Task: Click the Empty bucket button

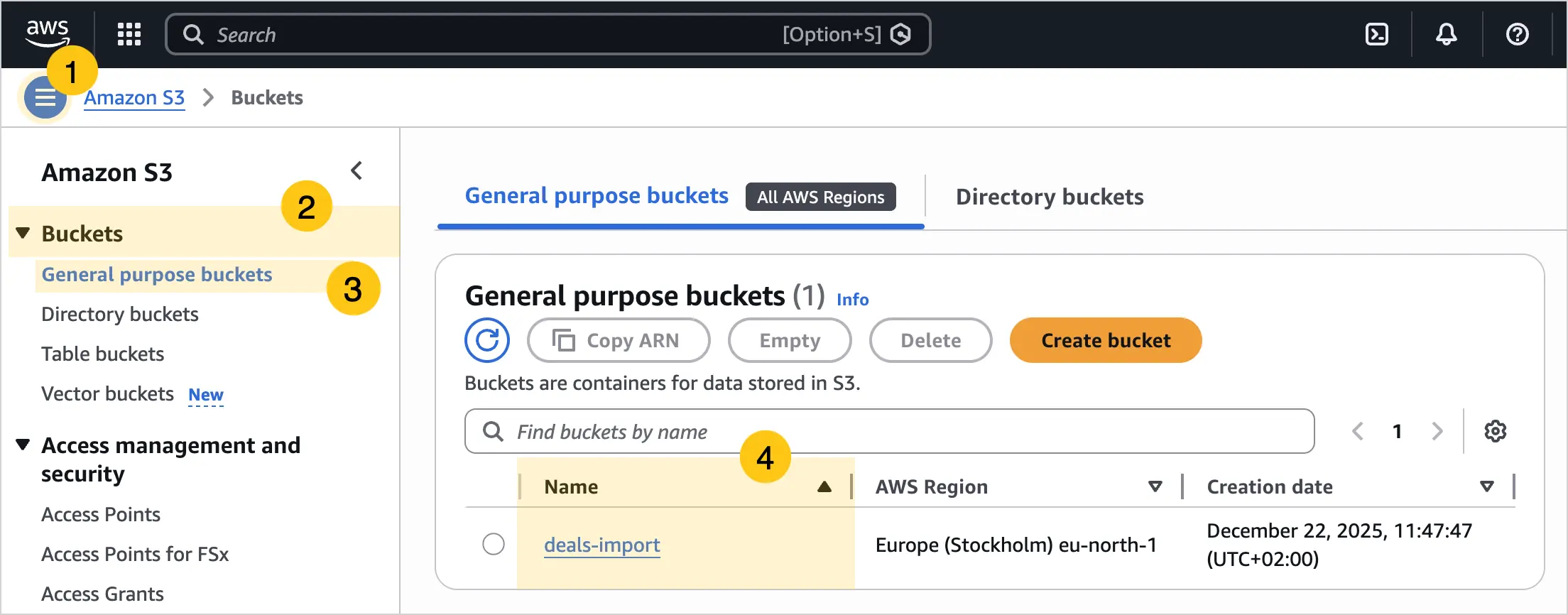Action: pos(790,340)
